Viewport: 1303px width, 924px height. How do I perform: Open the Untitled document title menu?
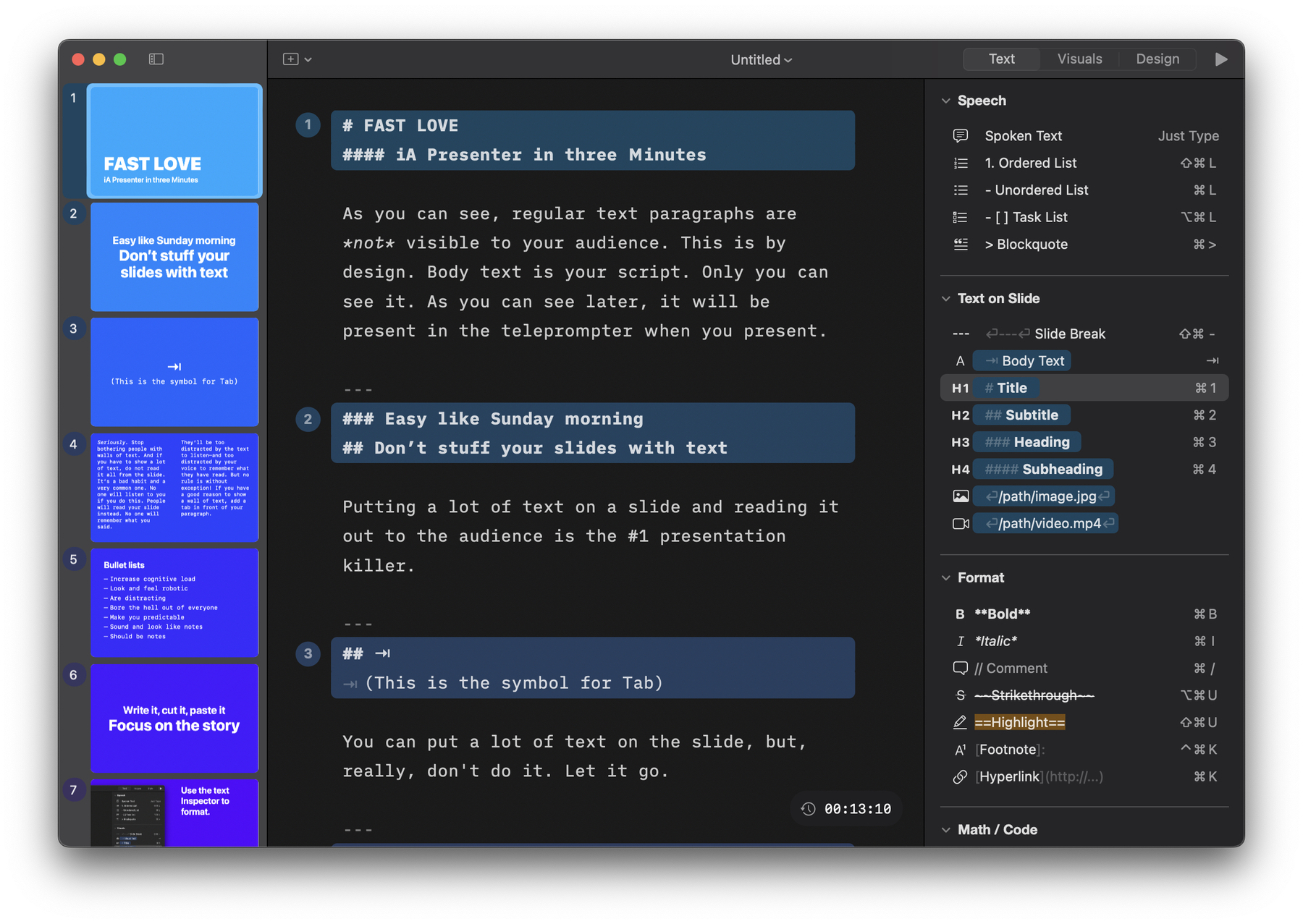click(761, 60)
